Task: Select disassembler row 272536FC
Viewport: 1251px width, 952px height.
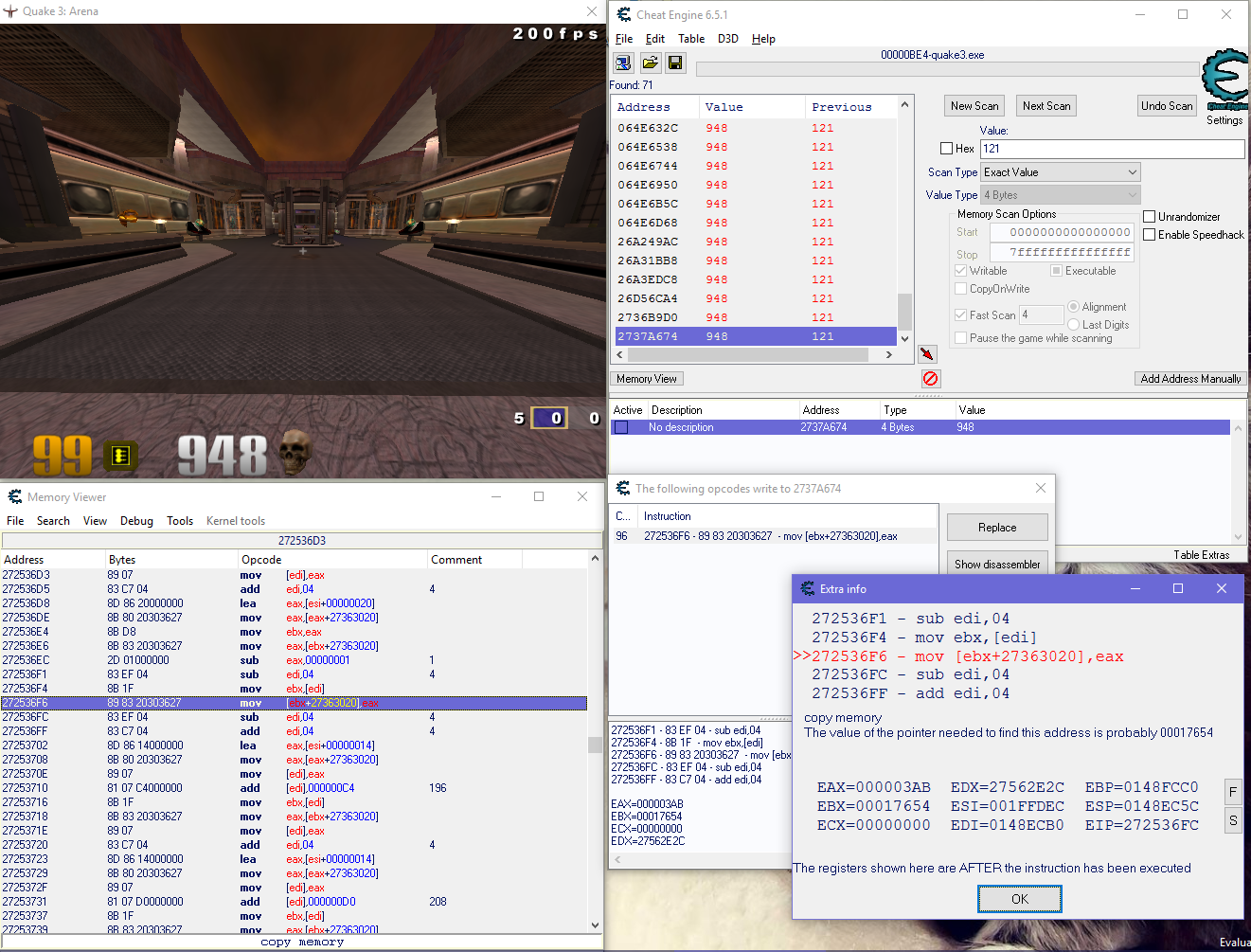Action: 294,717
